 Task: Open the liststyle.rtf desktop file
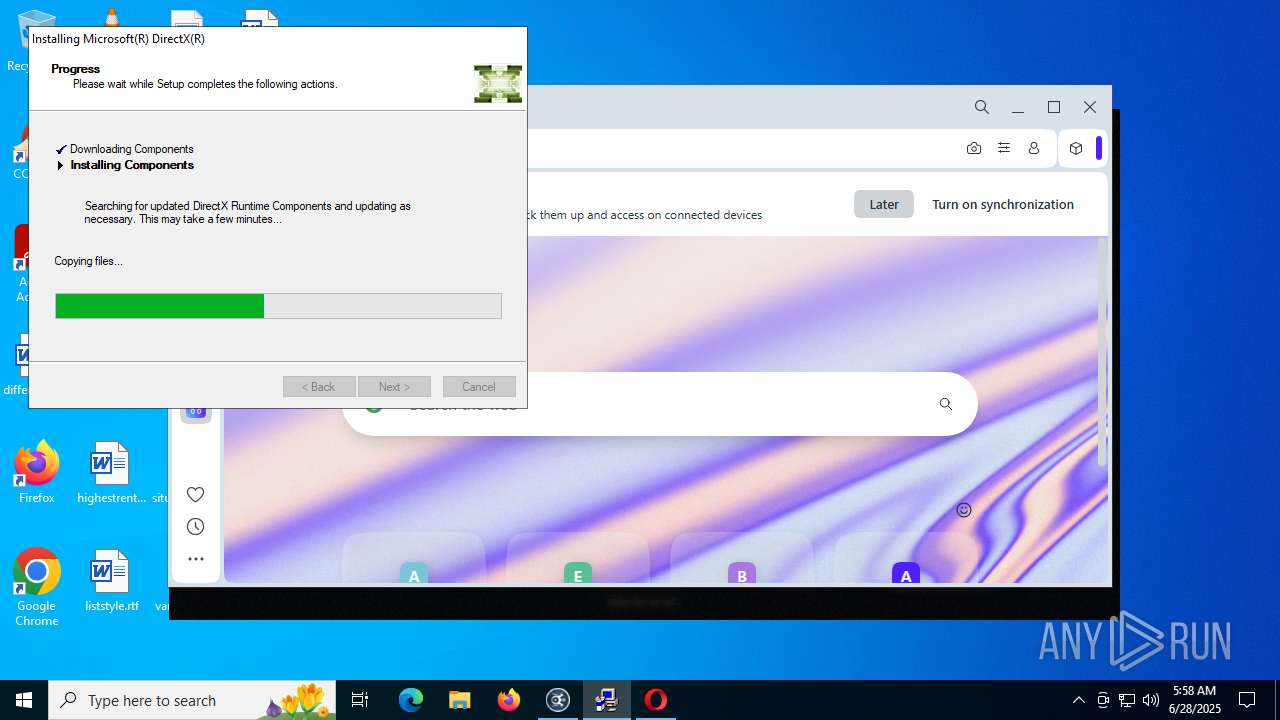pyautogui.click(x=111, y=581)
